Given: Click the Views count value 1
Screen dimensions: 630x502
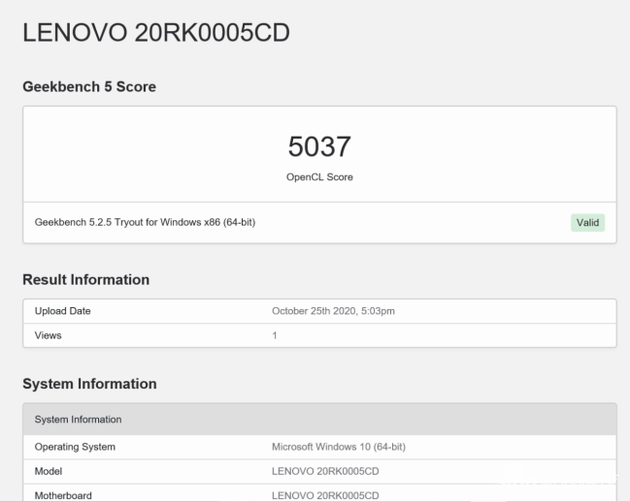Looking at the screenshot, I should [275, 335].
